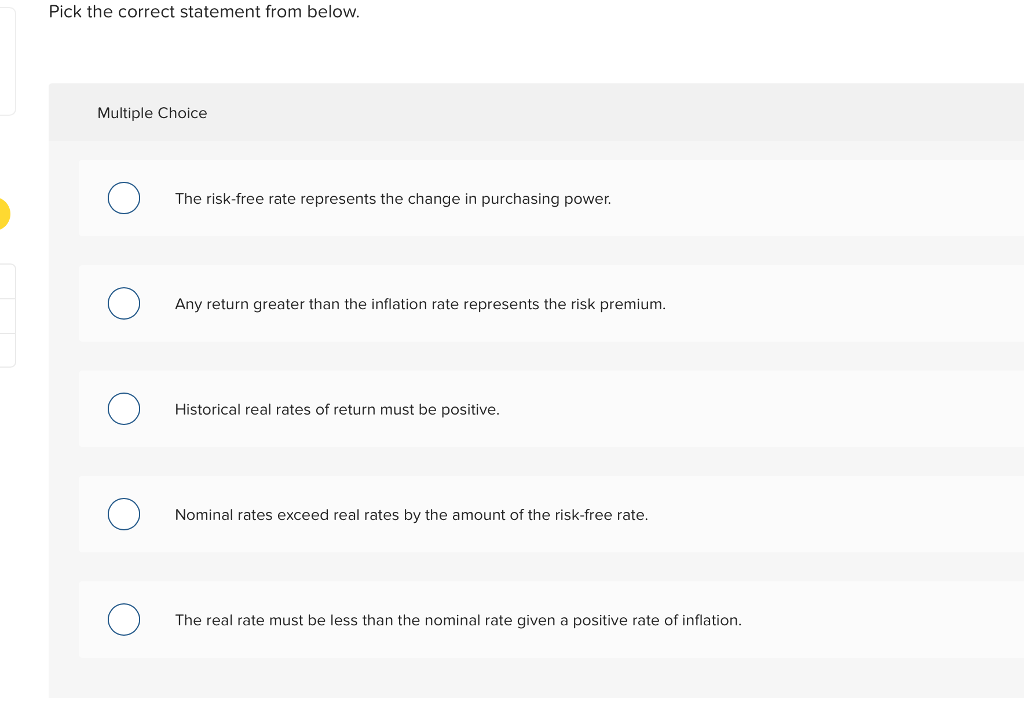
Task: Select the radio button for the inflation risk premium statement
Action: click(x=123, y=303)
